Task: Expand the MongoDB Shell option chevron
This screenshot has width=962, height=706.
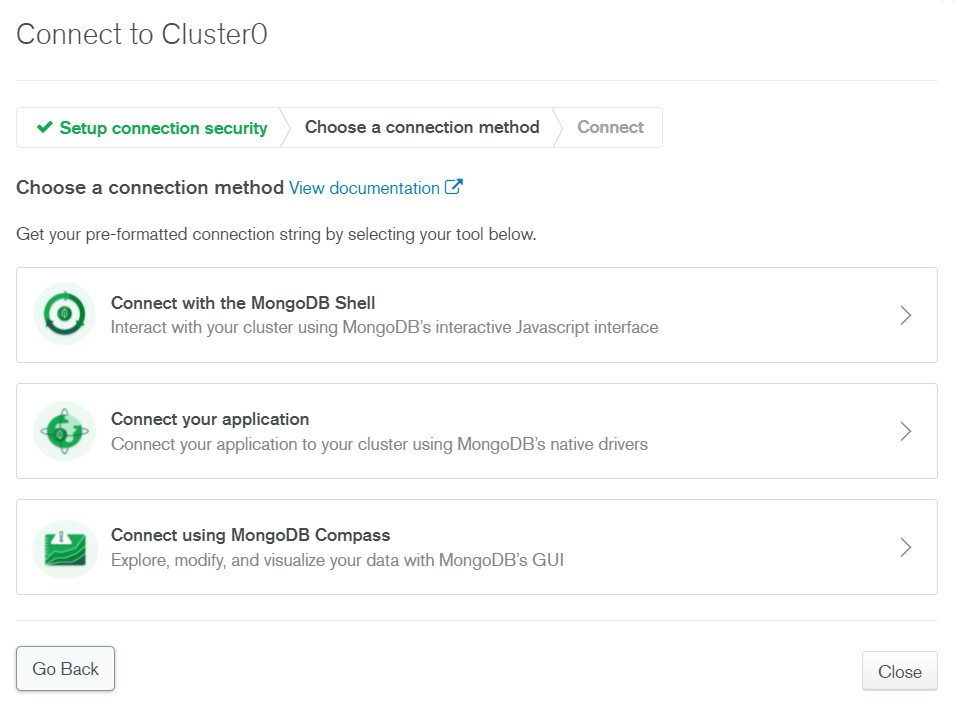Action: coord(906,315)
